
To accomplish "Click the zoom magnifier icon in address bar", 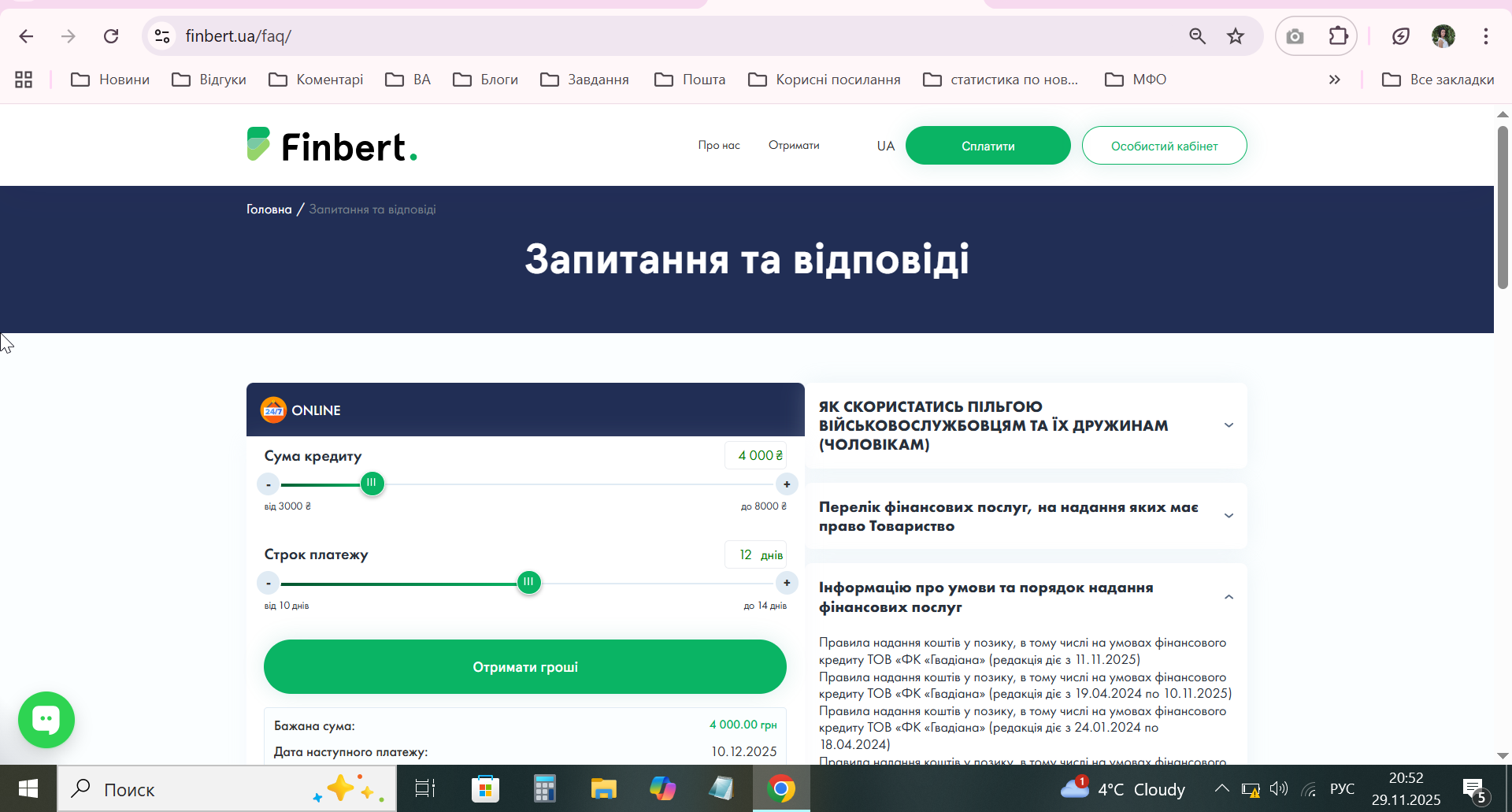I will pyautogui.click(x=1197, y=36).
